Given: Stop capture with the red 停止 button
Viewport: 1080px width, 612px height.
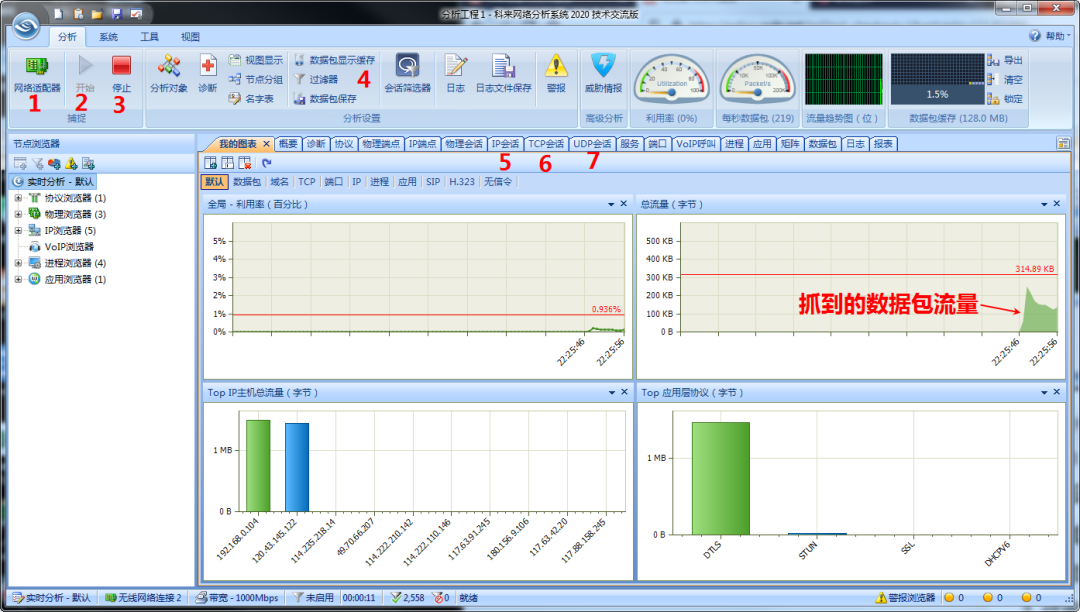Looking at the screenshot, I should pyautogui.click(x=121, y=74).
